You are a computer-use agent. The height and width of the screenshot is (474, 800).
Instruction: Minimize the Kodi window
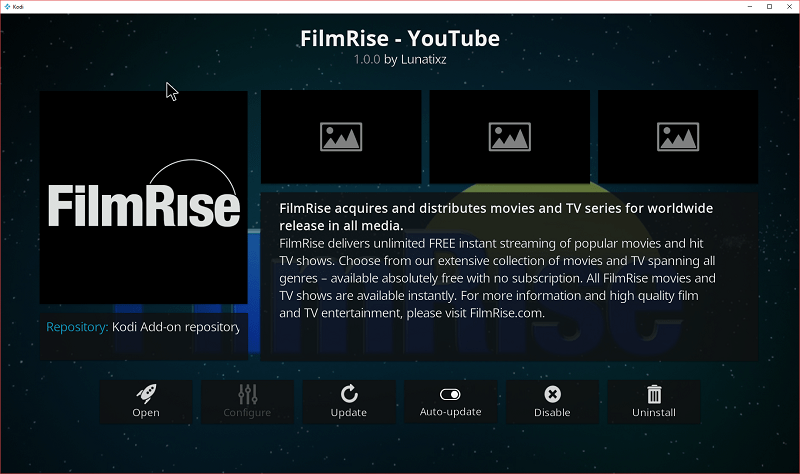[x=750, y=7]
